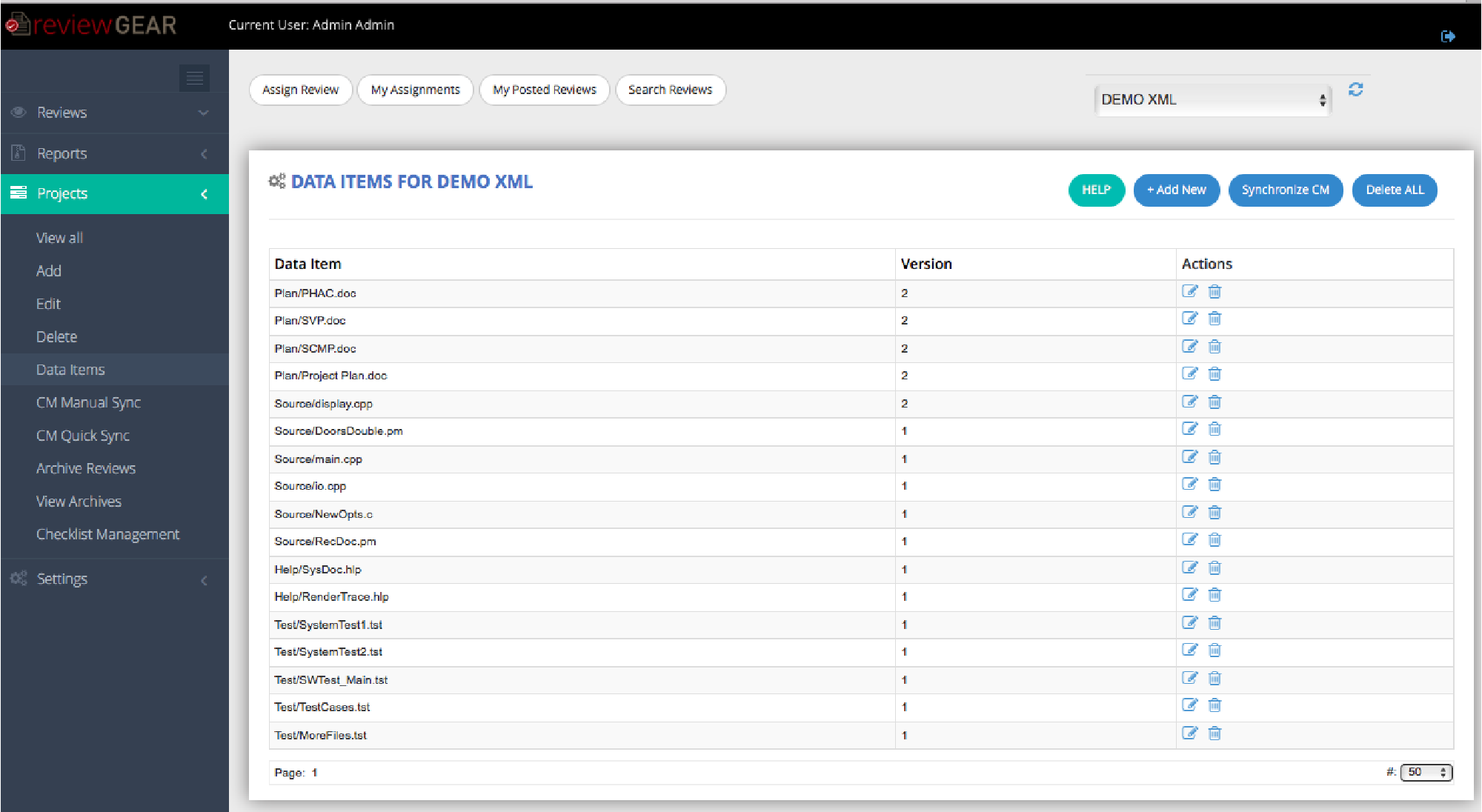Open CM Manual Sync
This screenshot has width=1482, height=812.
pyautogui.click(x=88, y=402)
